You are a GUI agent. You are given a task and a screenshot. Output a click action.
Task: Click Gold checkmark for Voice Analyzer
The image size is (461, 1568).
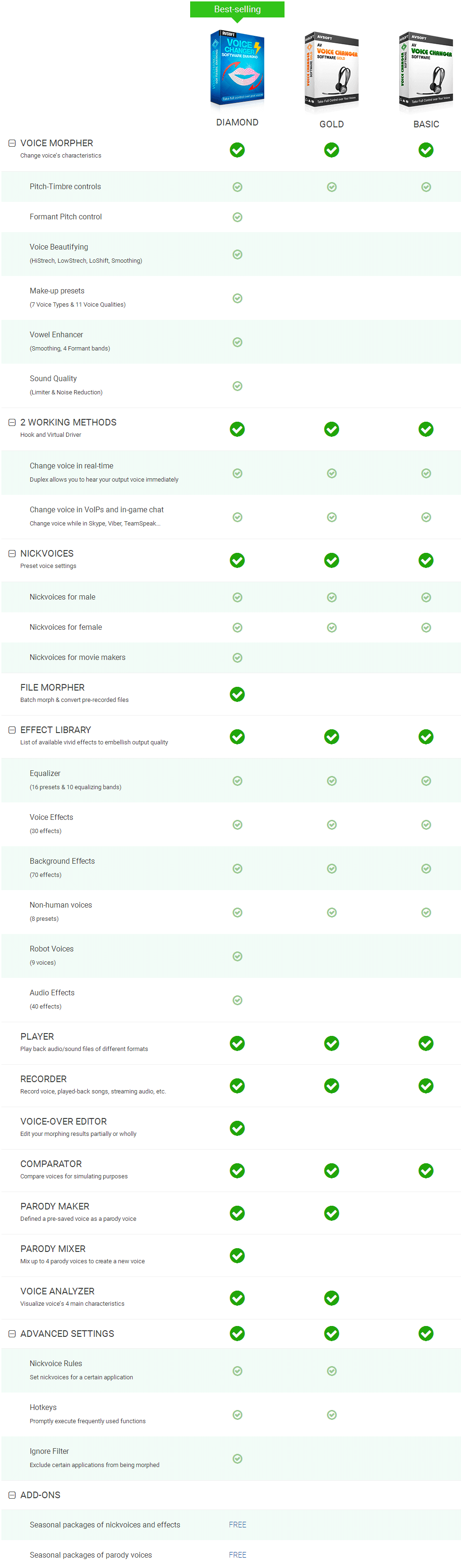[x=331, y=1298]
